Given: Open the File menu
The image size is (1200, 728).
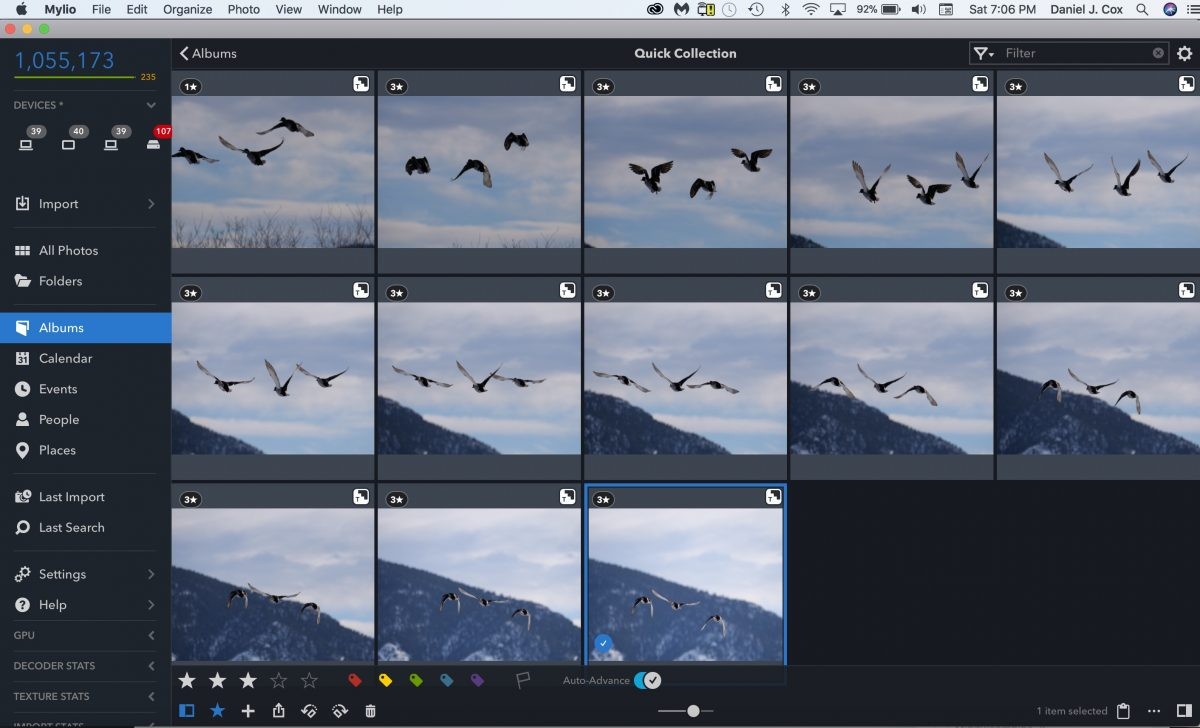Looking at the screenshot, I should 101,9.
